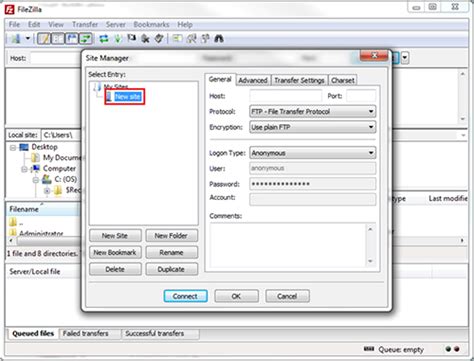
Task: Collapse the Desktop node in local tree
Action: (x=13, y=147)
